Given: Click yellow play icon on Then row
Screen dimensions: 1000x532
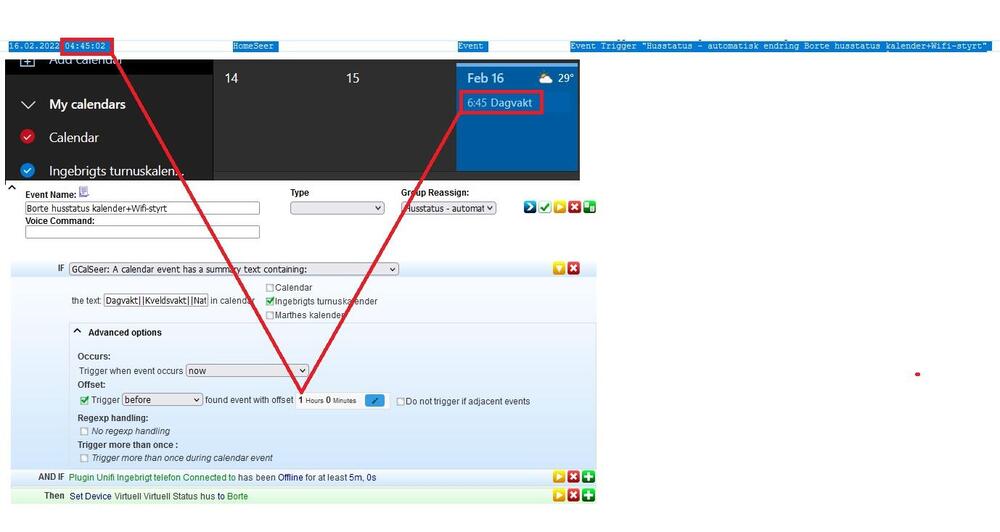Looking at the screenshot, I should click(x=559, y=496).
